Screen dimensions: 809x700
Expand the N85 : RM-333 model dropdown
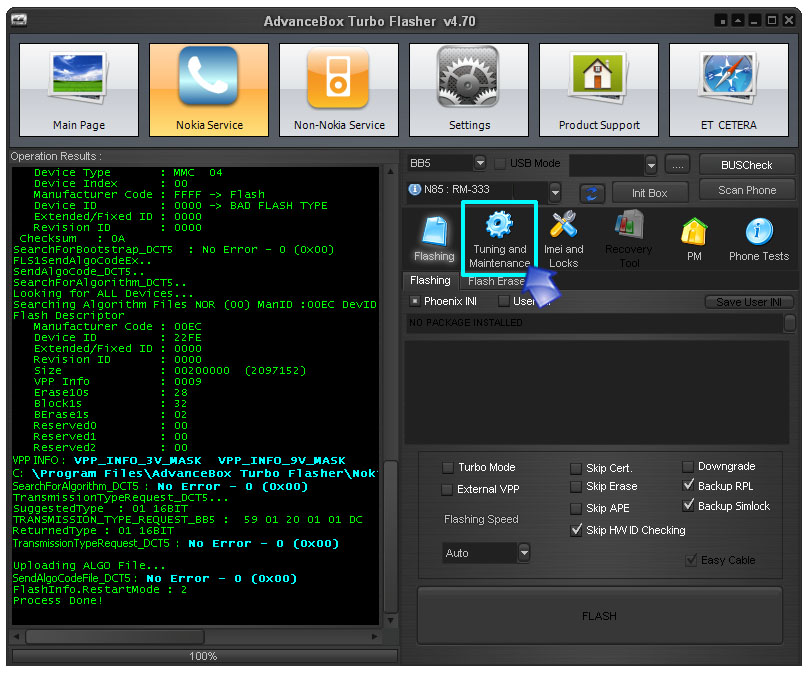point(555,192)
